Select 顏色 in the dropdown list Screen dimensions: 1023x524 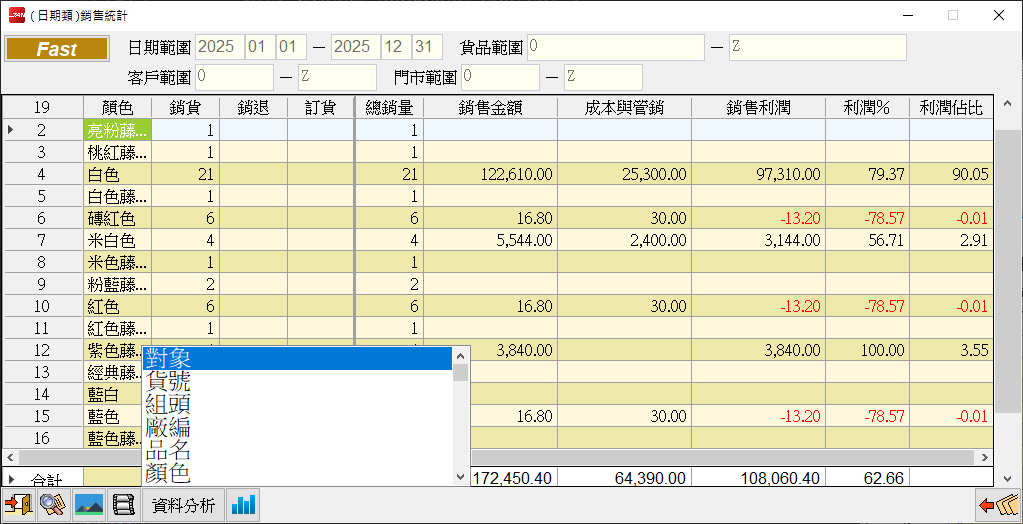[298, 472]
